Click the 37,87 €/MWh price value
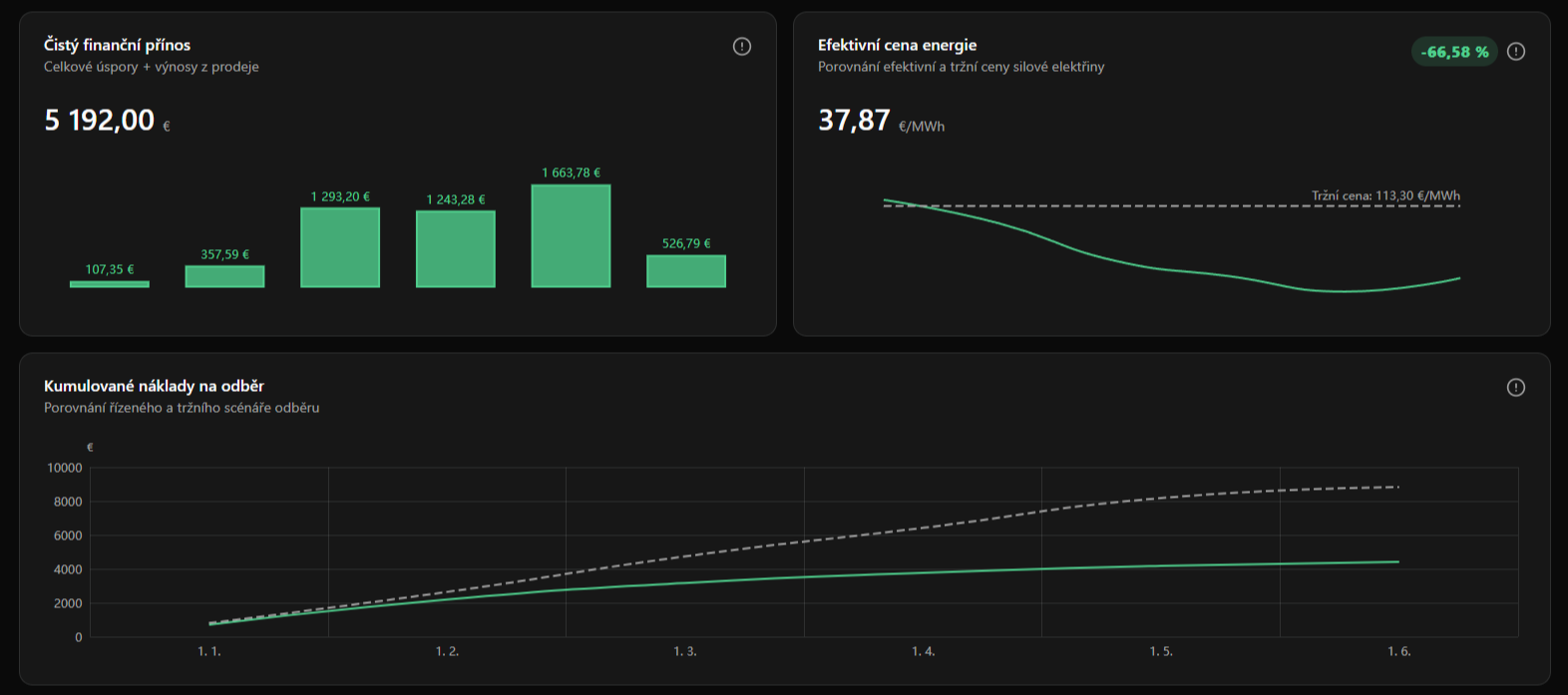1568x695 pixels. tap(881, 121)
